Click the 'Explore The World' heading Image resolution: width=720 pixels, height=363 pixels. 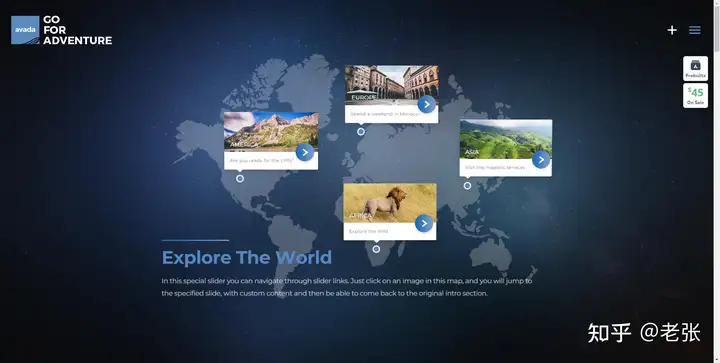point(247,257)
